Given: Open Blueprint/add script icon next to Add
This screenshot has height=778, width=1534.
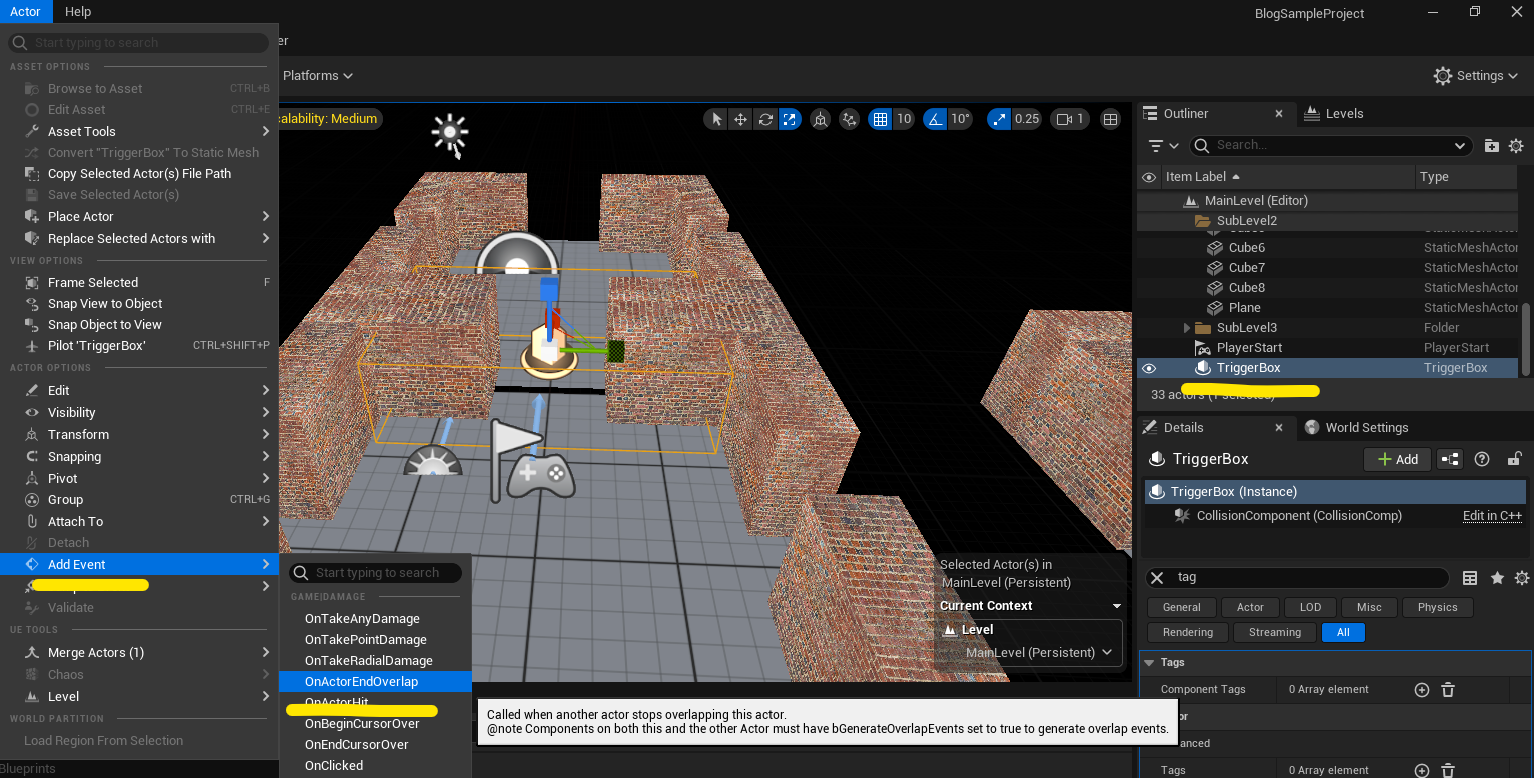Looking at the screenshot, I should pos(1449,459).
